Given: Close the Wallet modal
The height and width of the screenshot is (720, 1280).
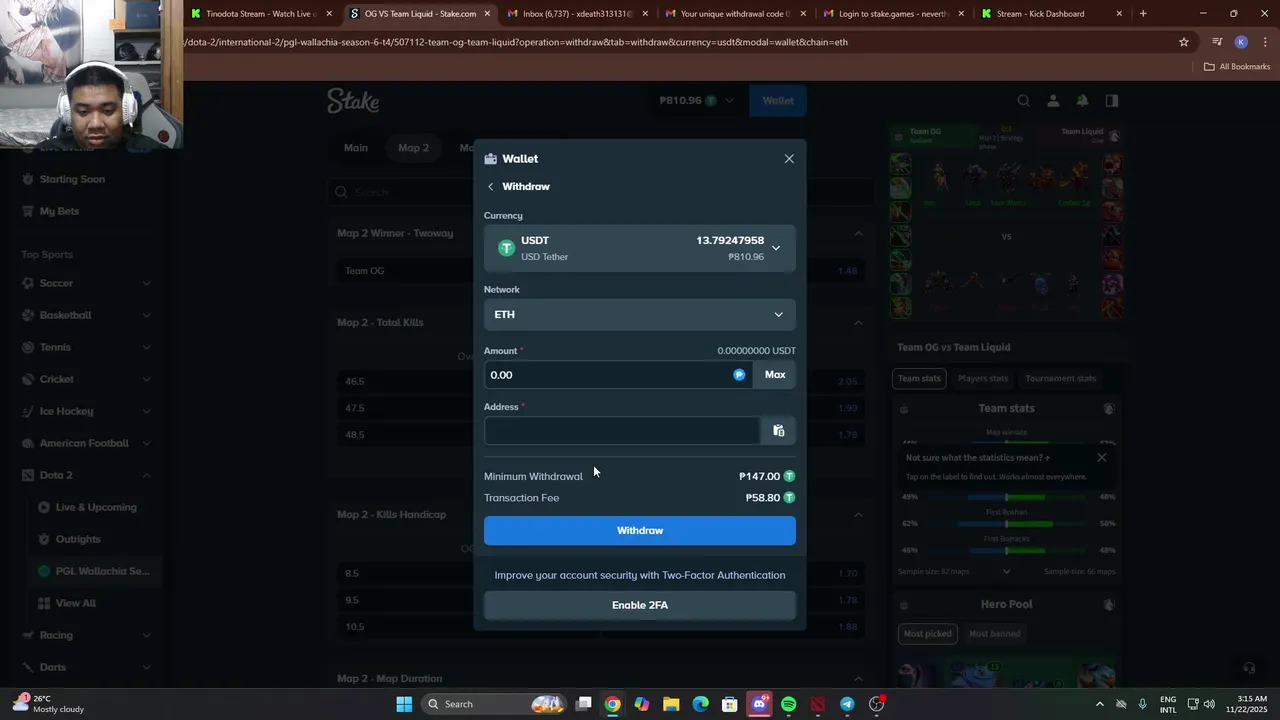Looking at the screenshot, I should click(x=789, y=159).
